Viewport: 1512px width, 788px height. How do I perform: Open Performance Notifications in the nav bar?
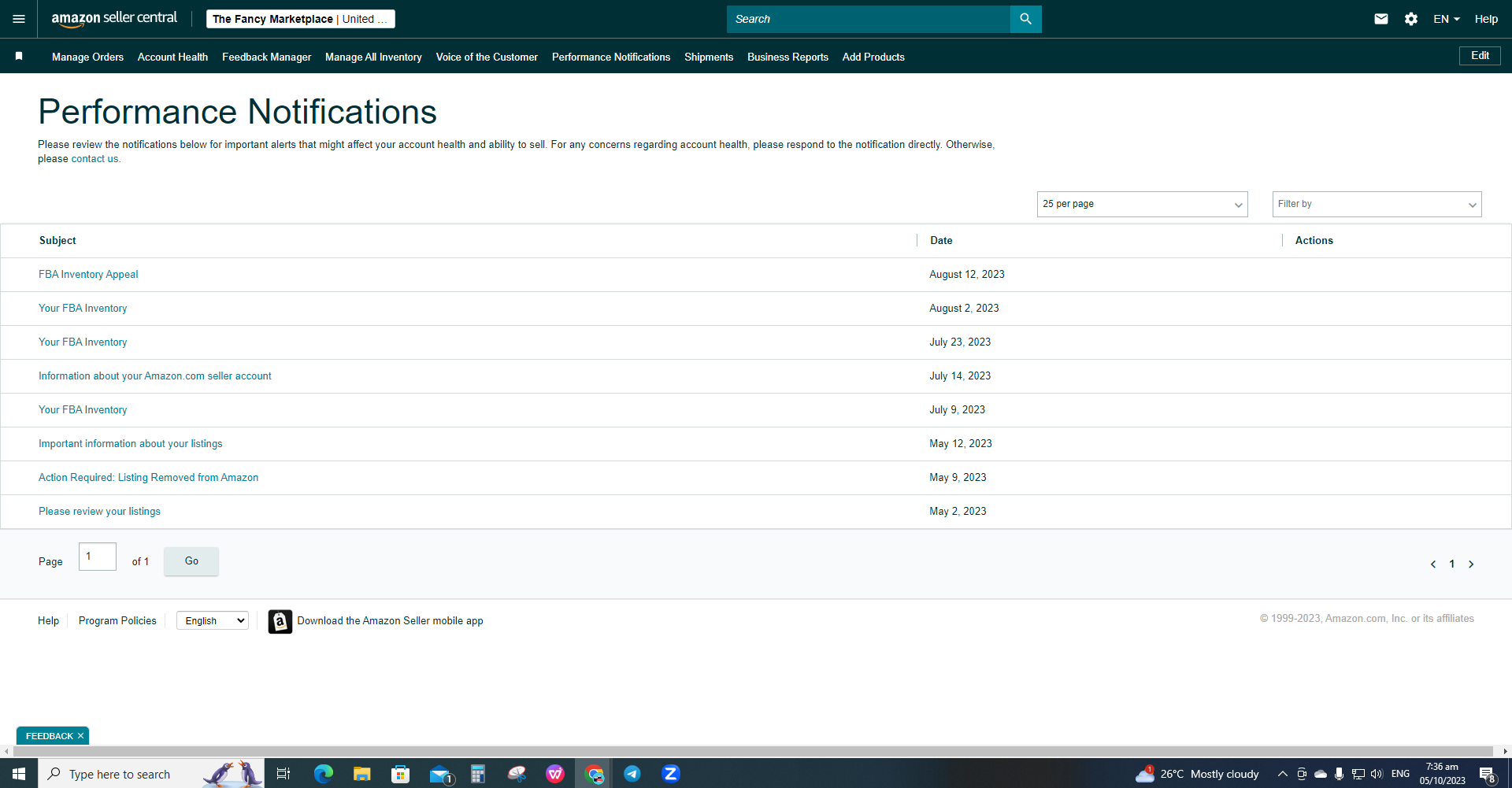pyautogui.click(x=611, y=57)
